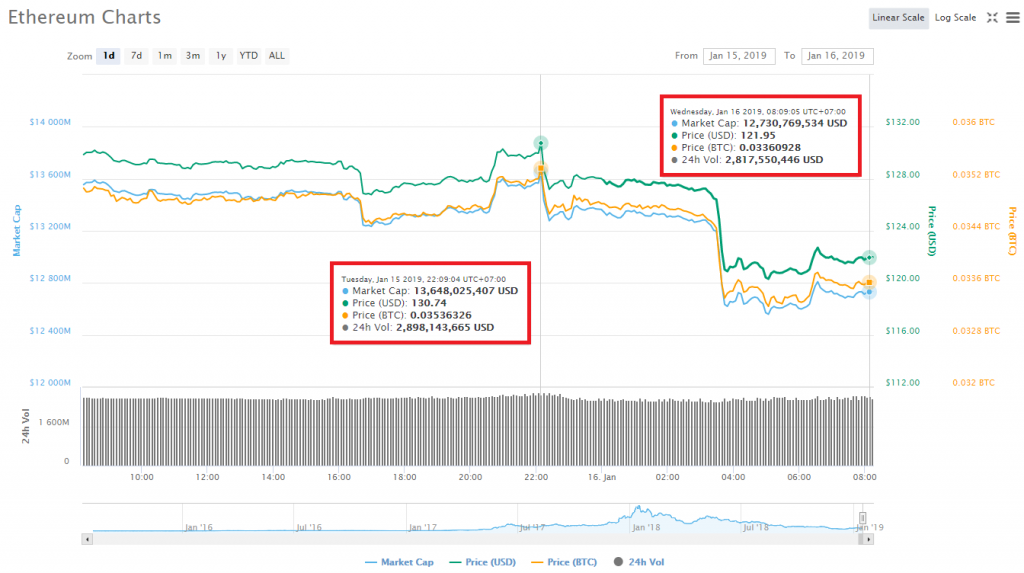Click the 08:00 time axis label
The width and height of the screenshot is (1024, 573).
(x=865, y=477)
